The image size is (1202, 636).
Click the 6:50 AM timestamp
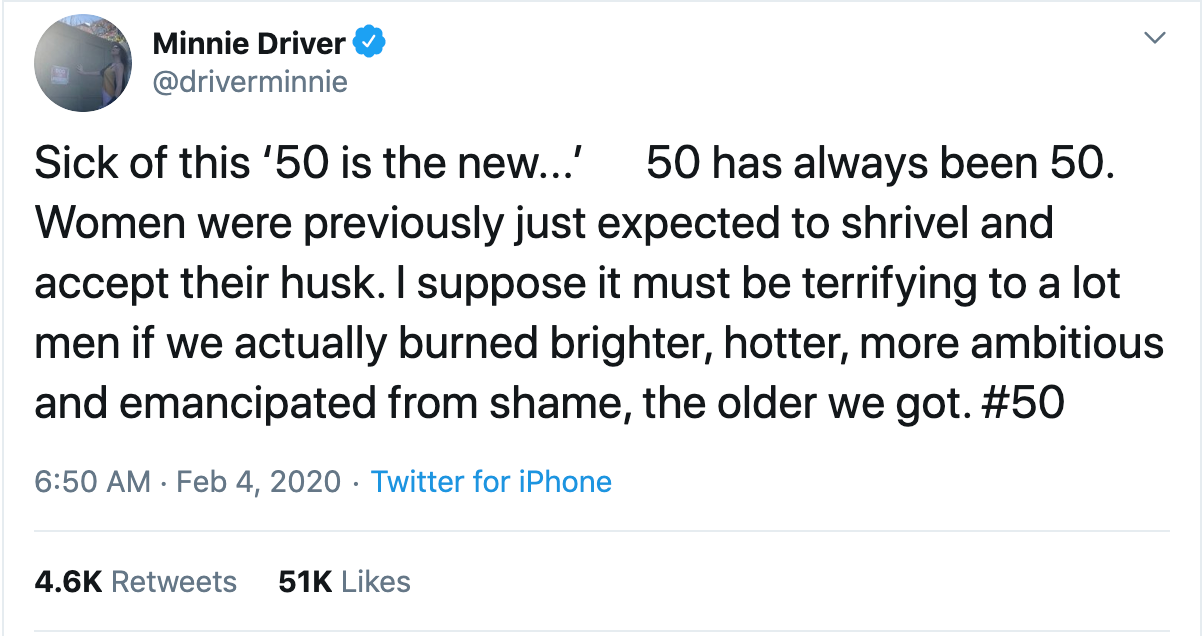[92, 482]
